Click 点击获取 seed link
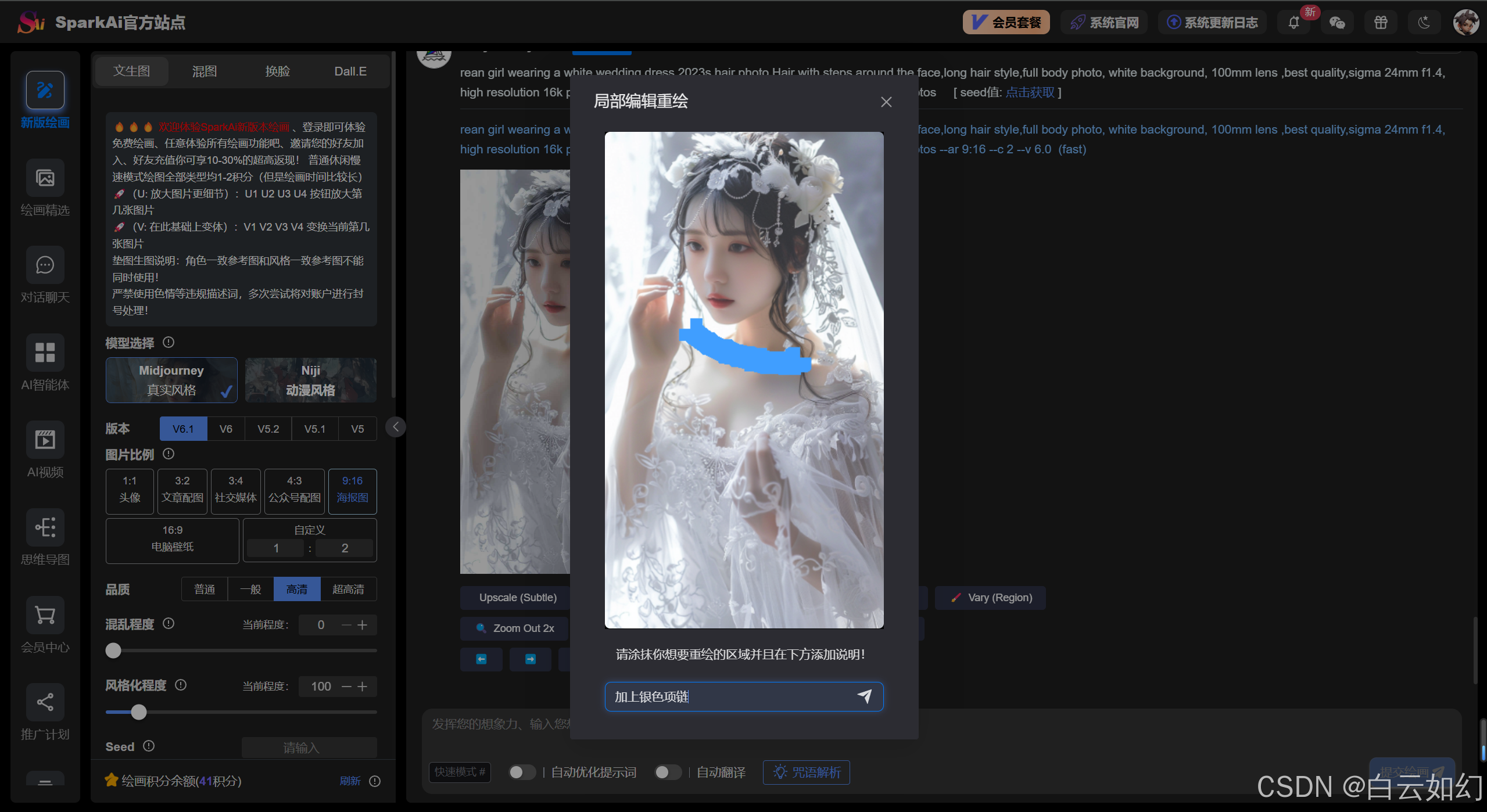Screen dimensions: 1487x812 click(1029, 92)
